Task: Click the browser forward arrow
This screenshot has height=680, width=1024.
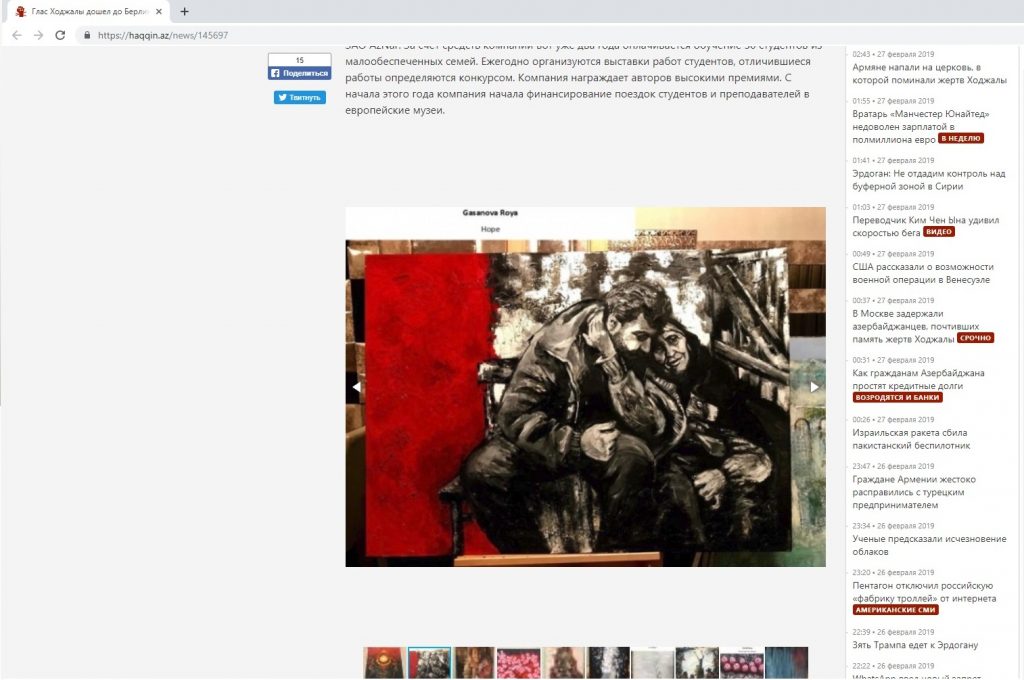Action: point(39,35)
